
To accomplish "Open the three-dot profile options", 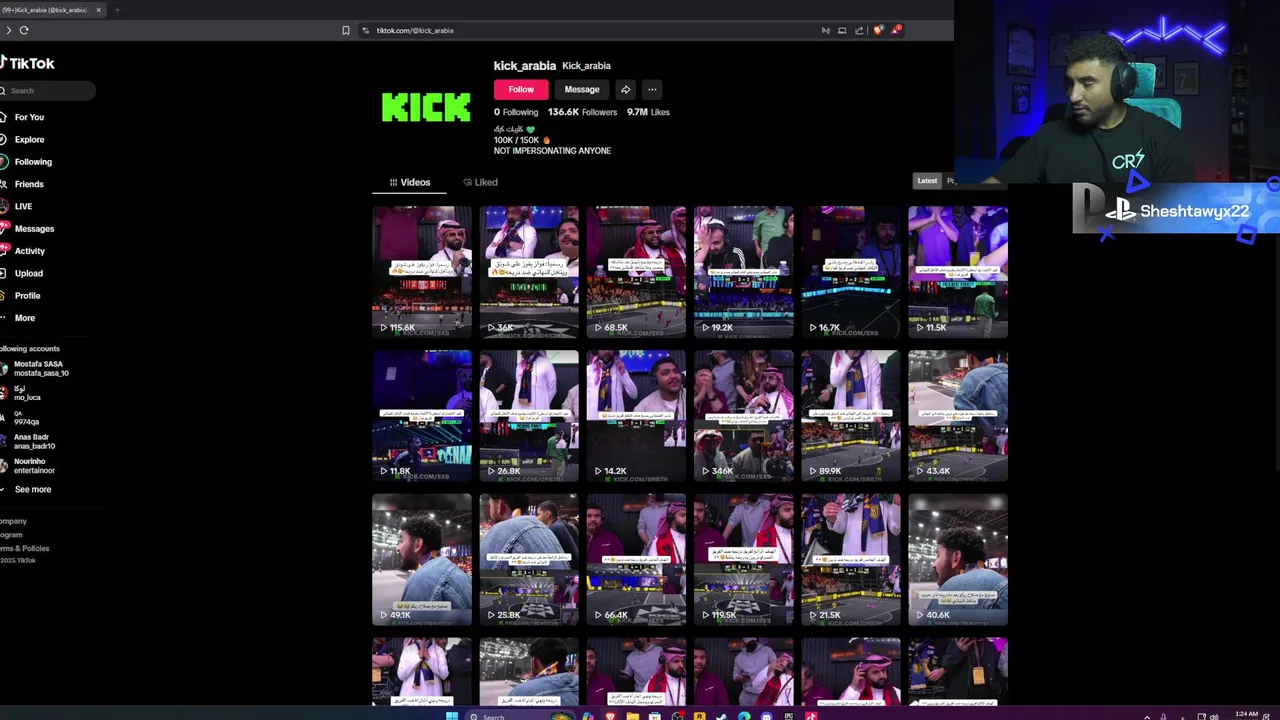I will 652,89.
